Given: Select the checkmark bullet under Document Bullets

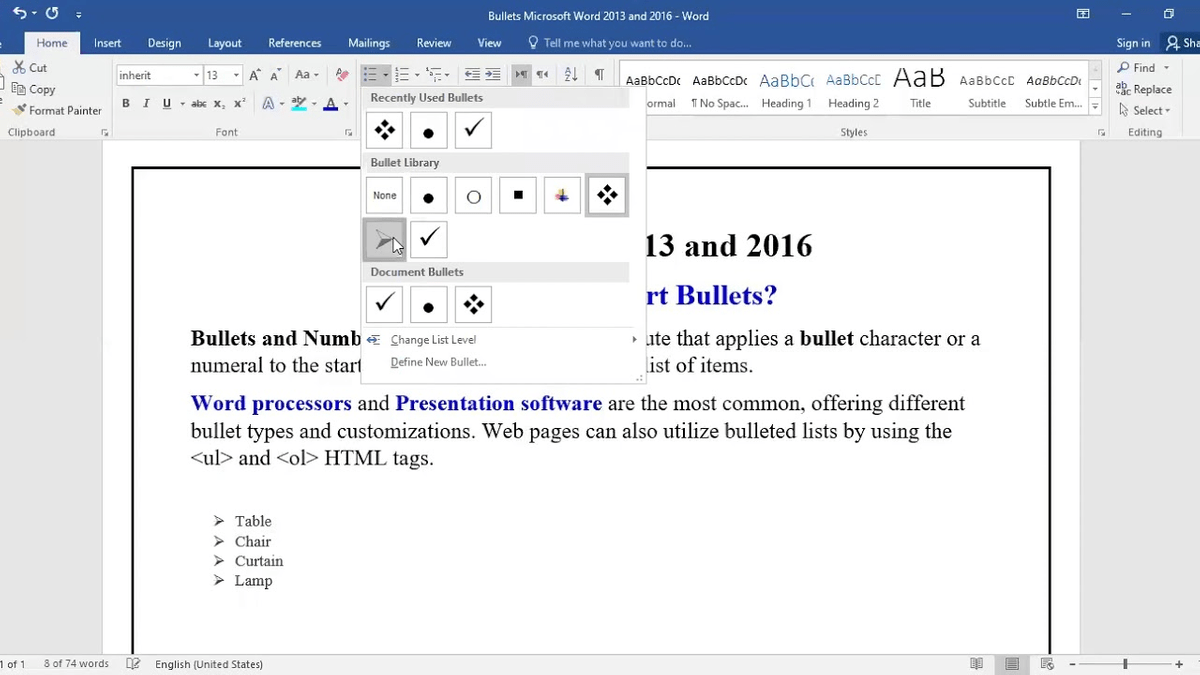Looking at the screenshot, I should [x=384, y=305].
